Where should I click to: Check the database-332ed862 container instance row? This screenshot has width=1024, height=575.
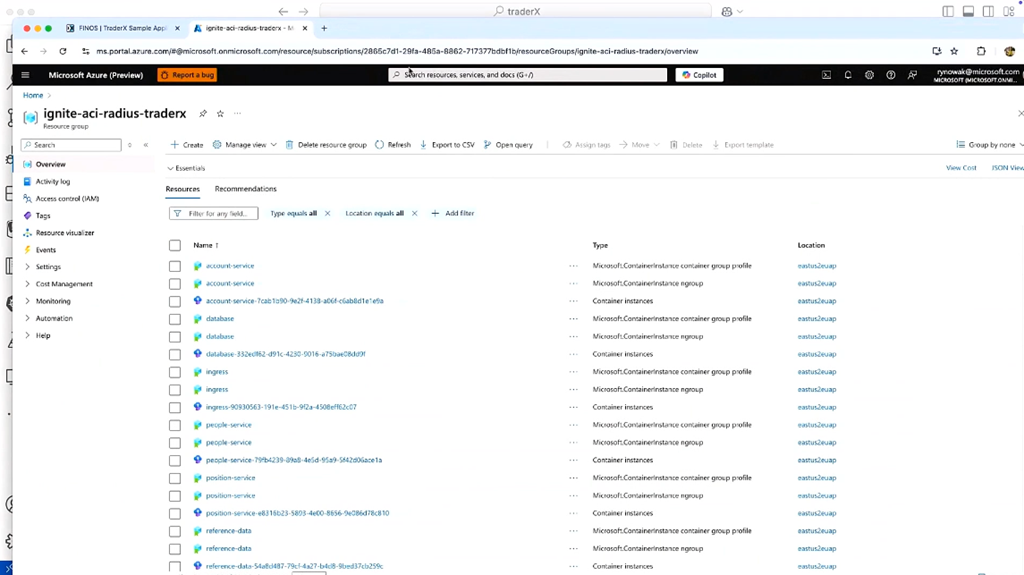pos(175,355)
